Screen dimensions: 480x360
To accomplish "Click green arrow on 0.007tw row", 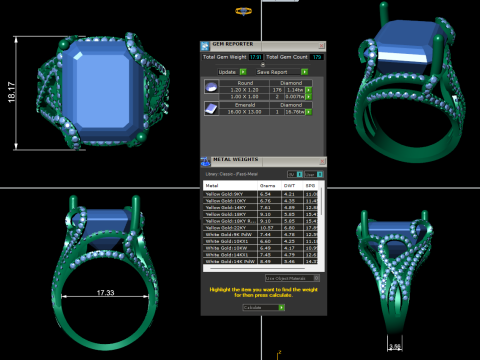I will tap(309, 97).
